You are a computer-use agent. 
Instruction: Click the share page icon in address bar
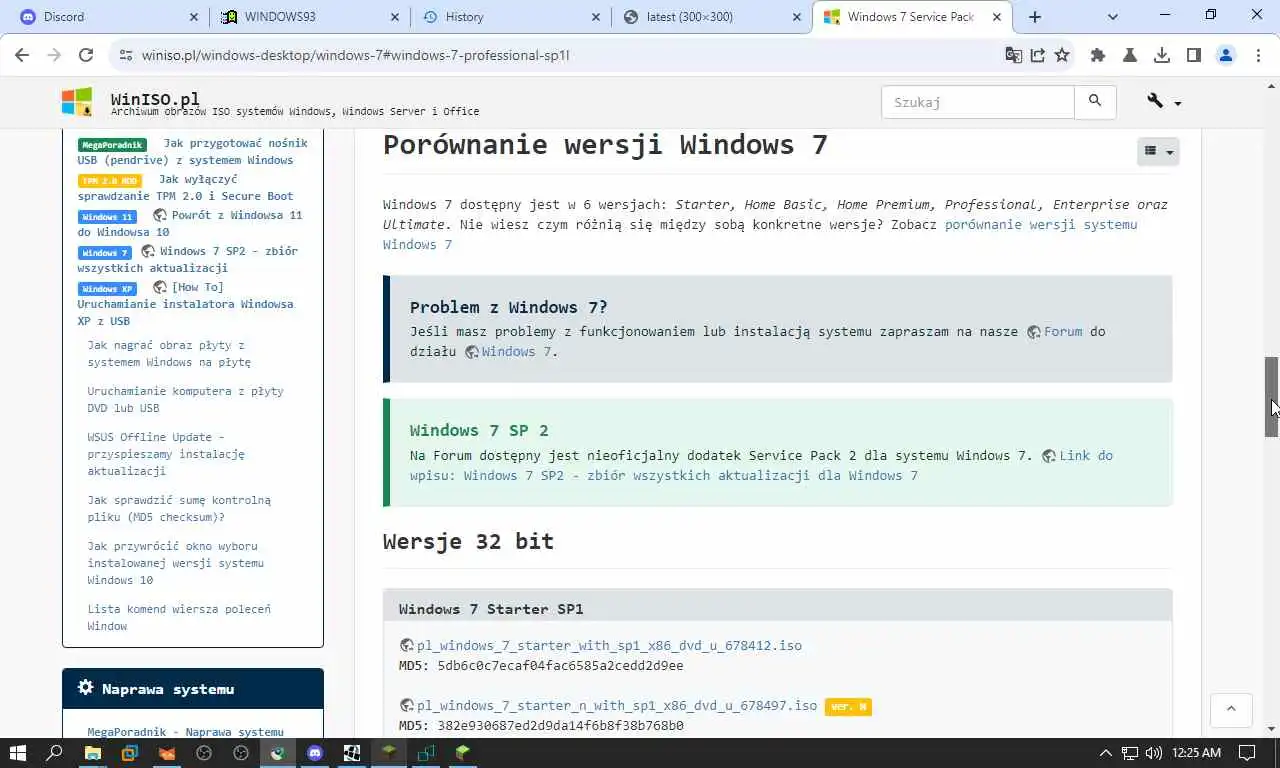point(1038,55)
